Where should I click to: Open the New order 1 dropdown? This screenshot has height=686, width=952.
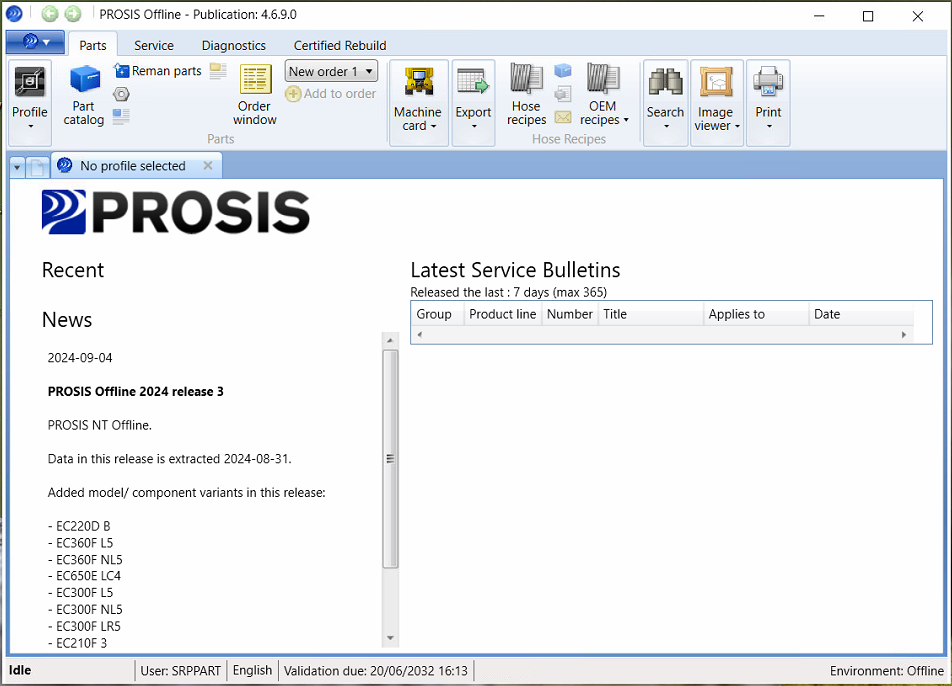(332, 71)
